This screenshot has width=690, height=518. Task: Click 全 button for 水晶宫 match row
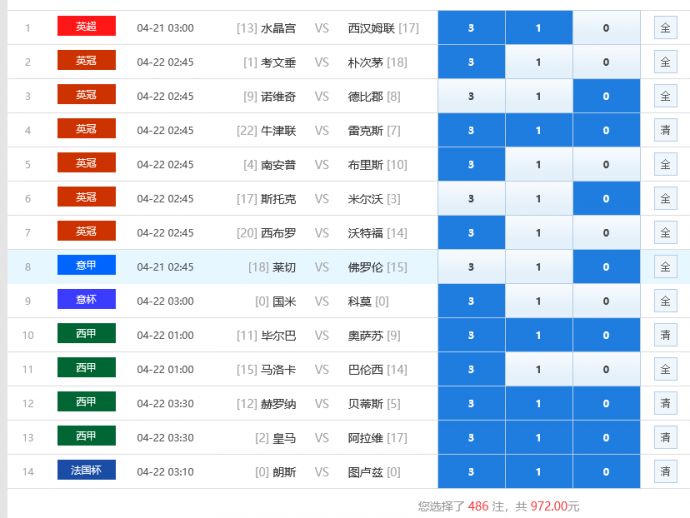coord(665,28)
